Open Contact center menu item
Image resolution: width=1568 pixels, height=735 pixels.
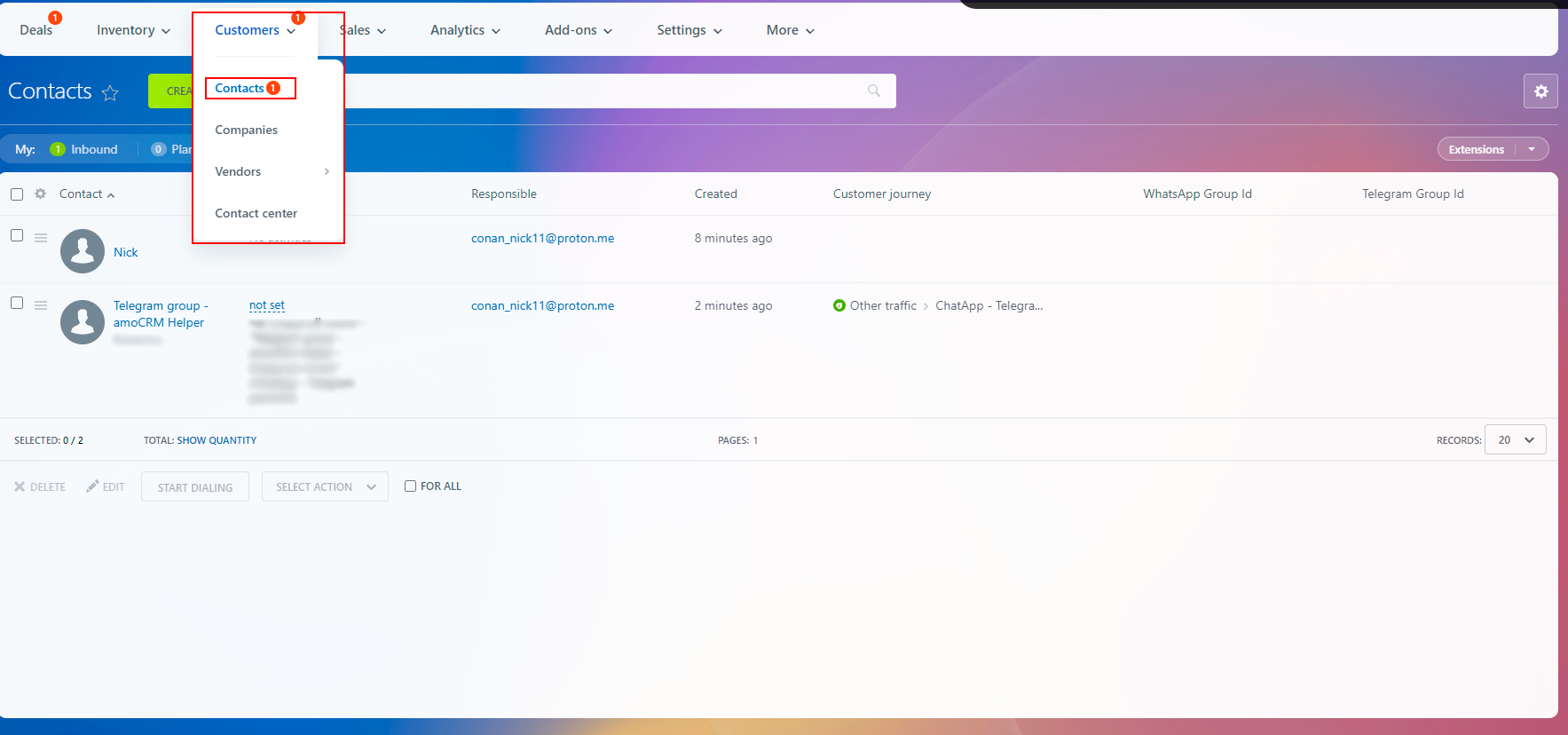pyautogui.click(x=256, y=213)
